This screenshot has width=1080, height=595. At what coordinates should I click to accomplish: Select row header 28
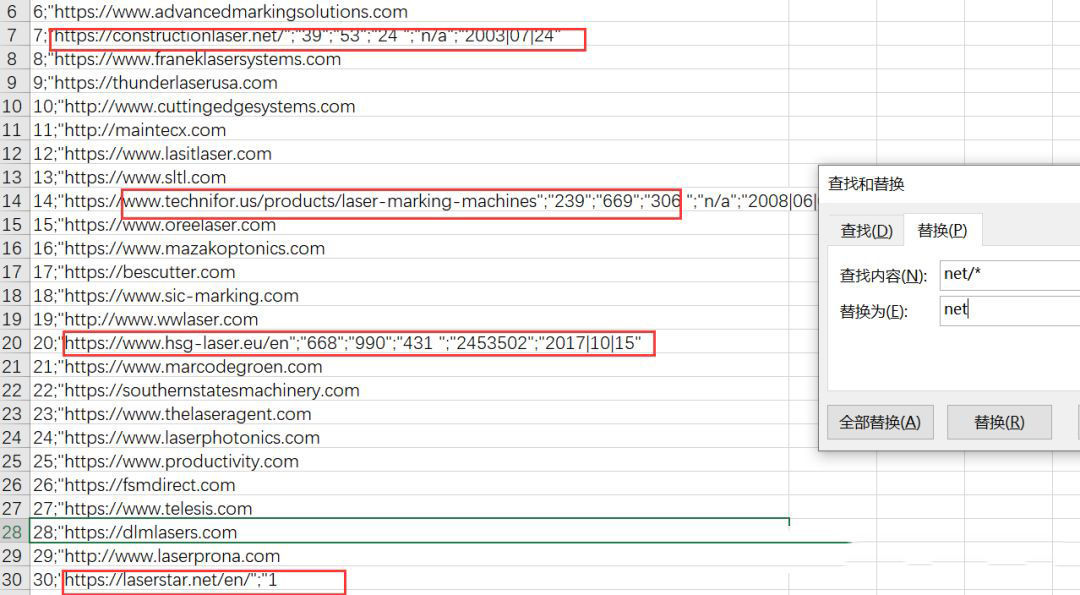(x=12, y=532)
